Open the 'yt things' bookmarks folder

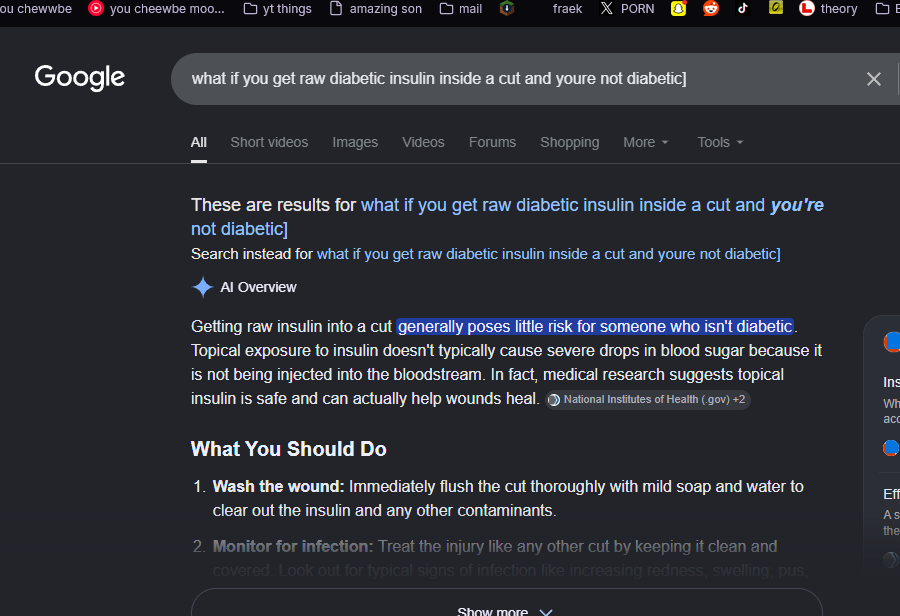[278, 9]
